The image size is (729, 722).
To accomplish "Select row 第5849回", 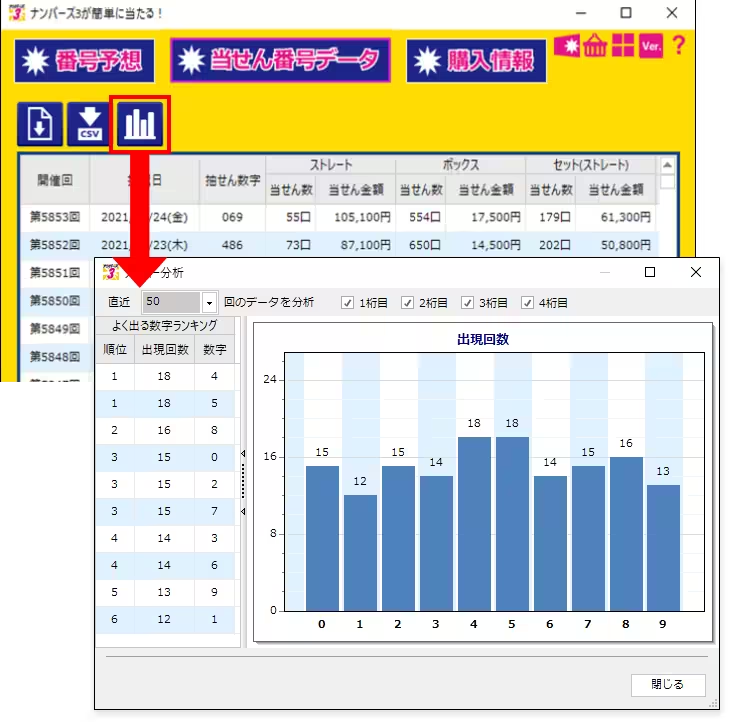I will pyautogui.click(x=55, y=328).
